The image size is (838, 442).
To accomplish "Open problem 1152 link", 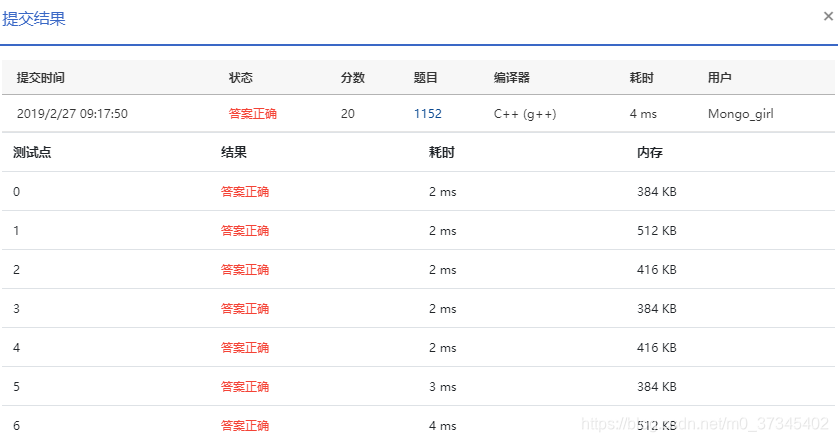I will point(428,114).
